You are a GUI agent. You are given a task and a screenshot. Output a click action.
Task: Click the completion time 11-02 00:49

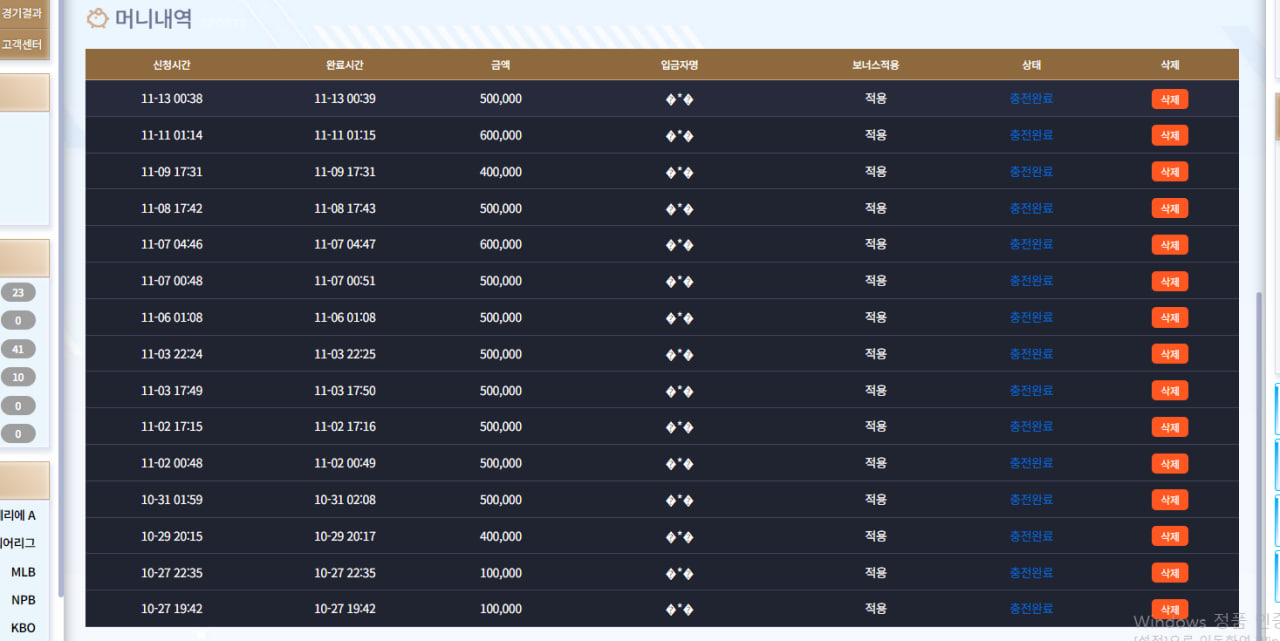coord(345,463)
